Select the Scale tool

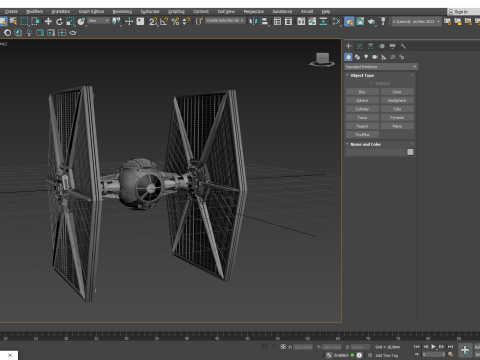pos(70,22)
